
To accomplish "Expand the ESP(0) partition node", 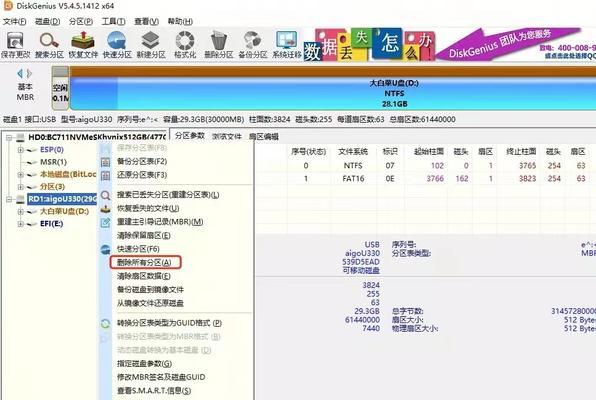I will (21, 150).
